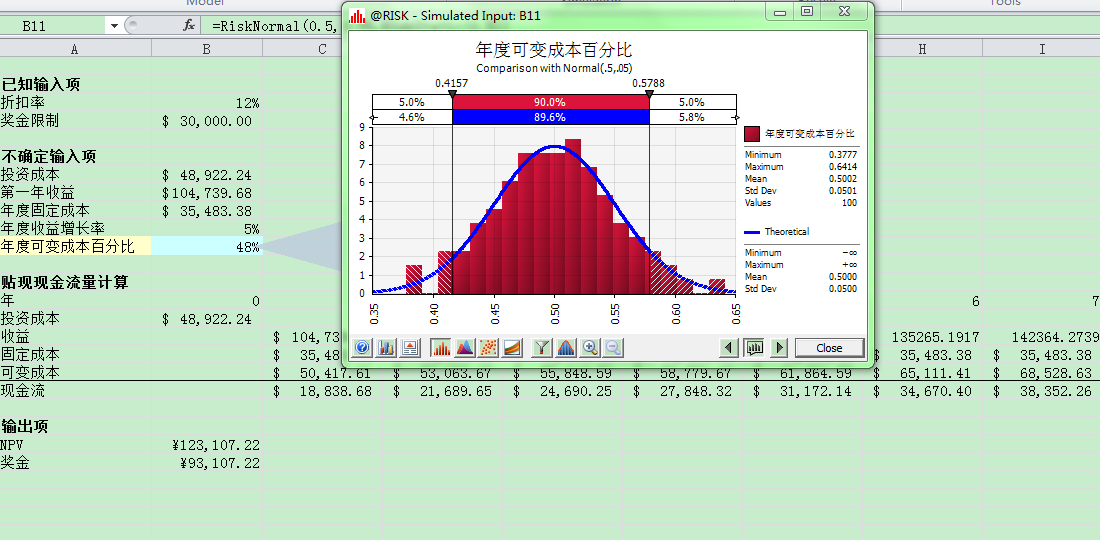Click the report/export graph icon
The width and height of the screenshot is (1100, 540).
coord(410,347)
